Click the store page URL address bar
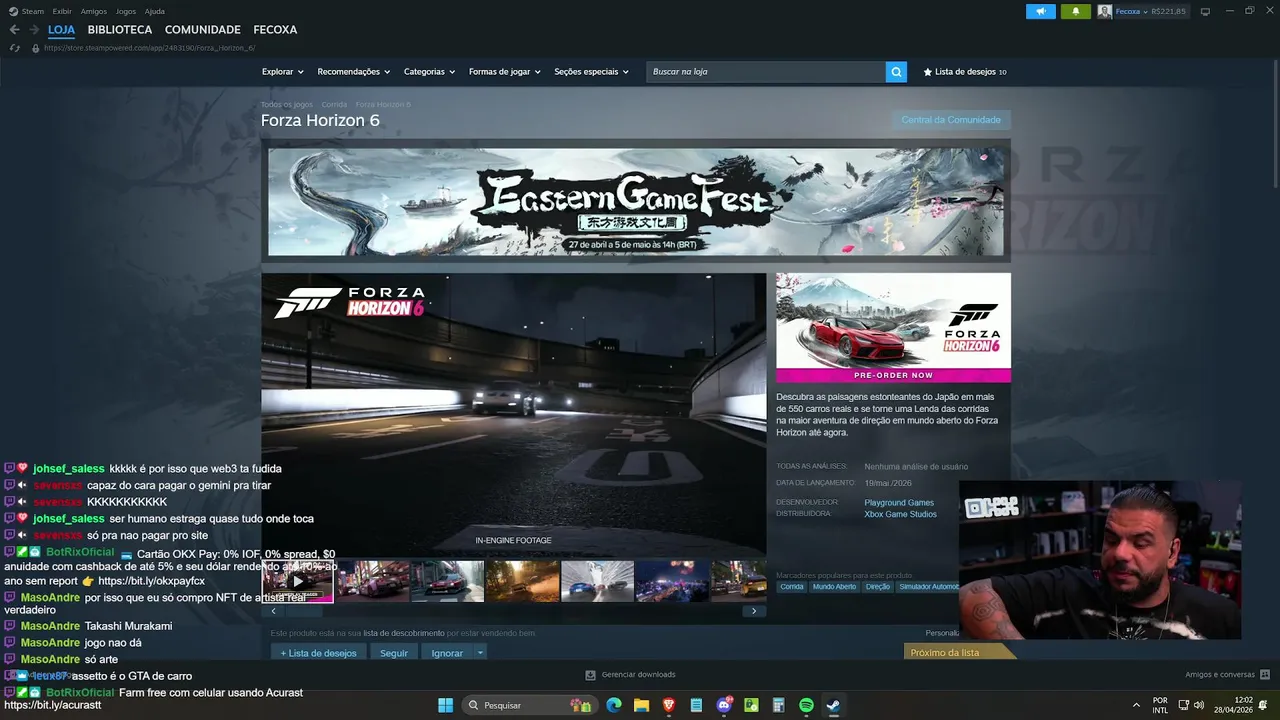Viewport: 1280px width, 720px height. point(150,48)
